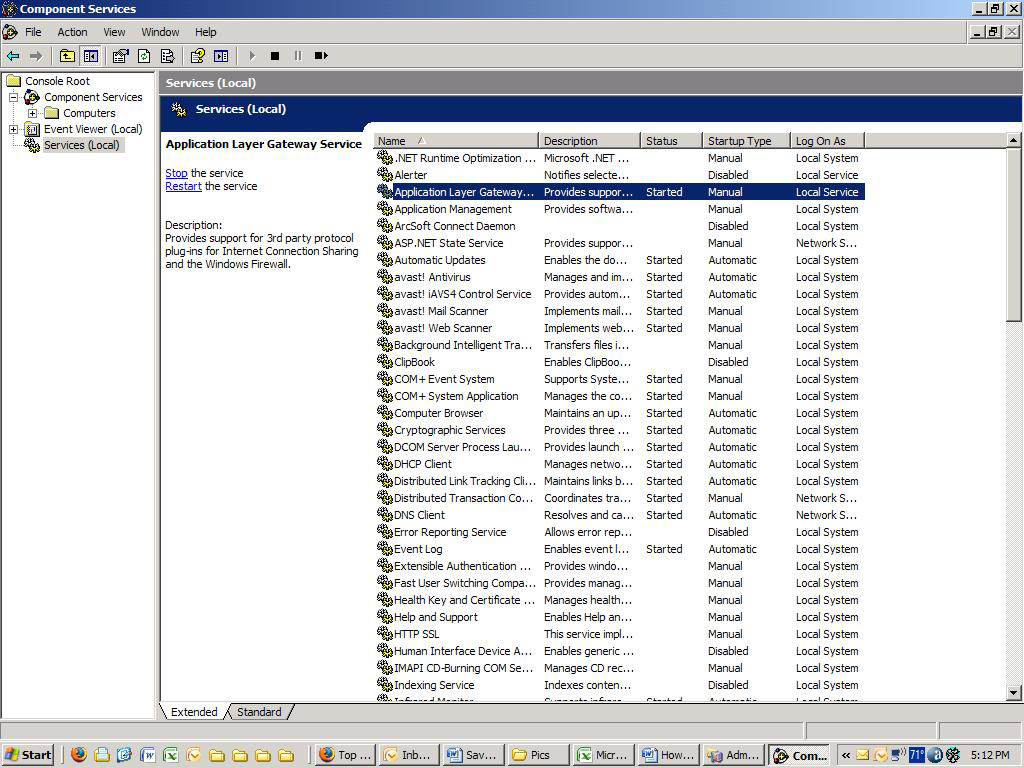
Task: Launch Firefox from quick launch bar
Action: tap(79, 755)
